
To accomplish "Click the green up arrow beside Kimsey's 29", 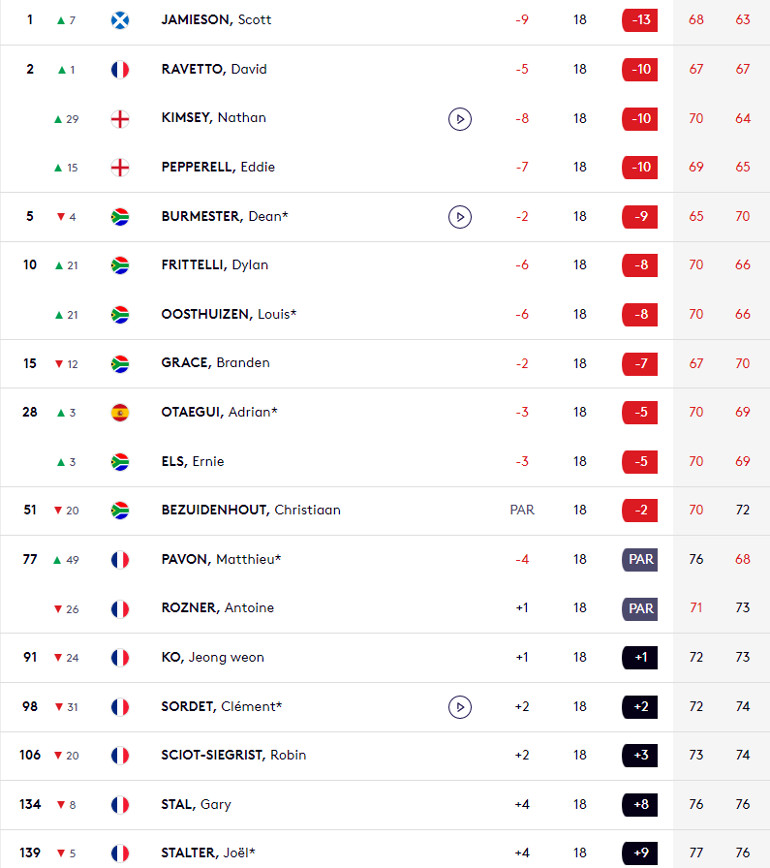I will (x=58, y=119).
